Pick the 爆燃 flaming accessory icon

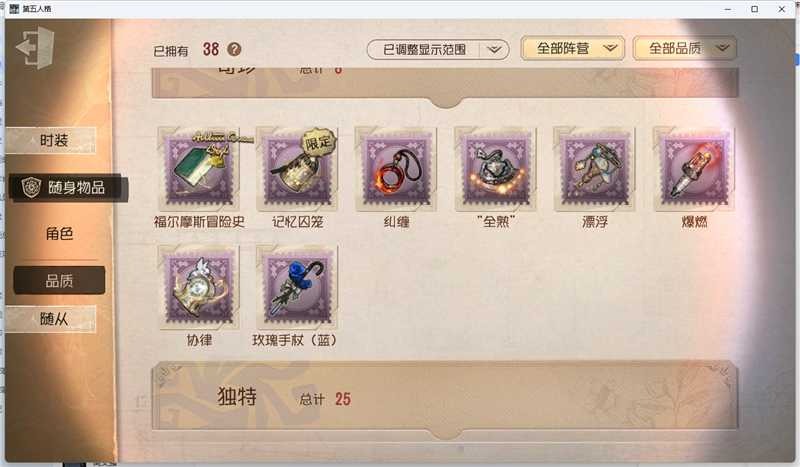click(x=694, y=169)
